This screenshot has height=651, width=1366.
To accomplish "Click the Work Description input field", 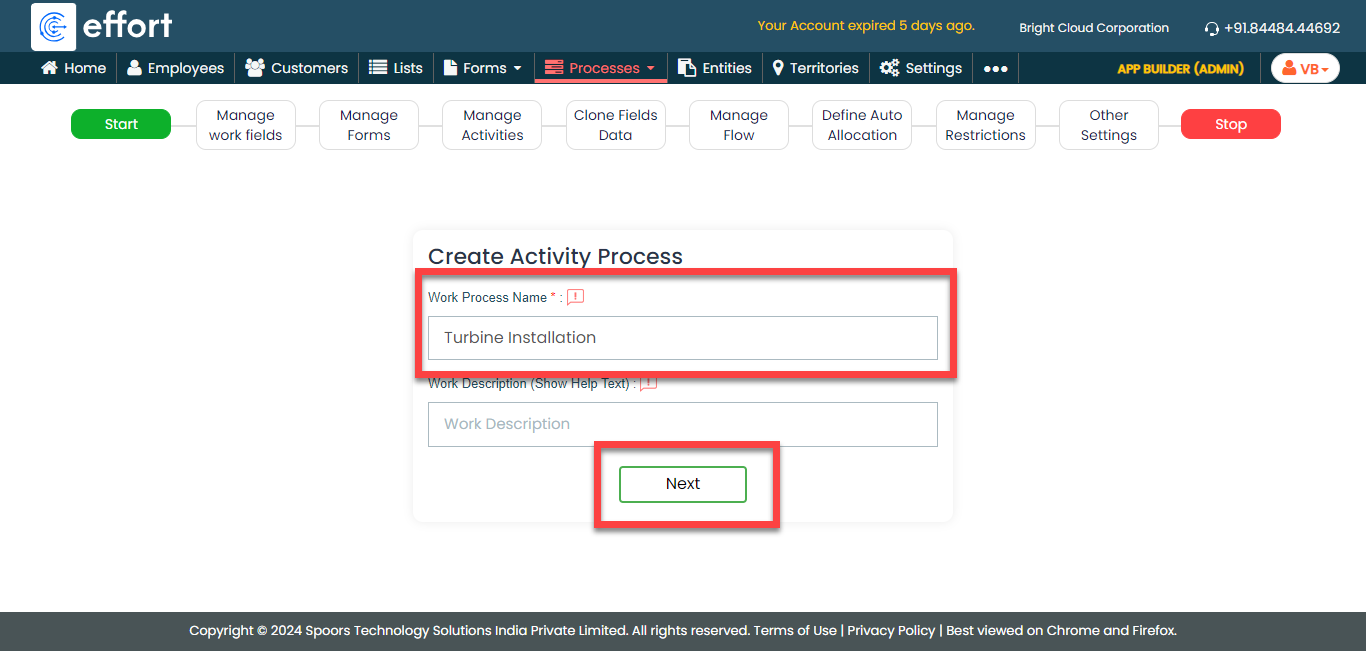I will click(682, 424).
